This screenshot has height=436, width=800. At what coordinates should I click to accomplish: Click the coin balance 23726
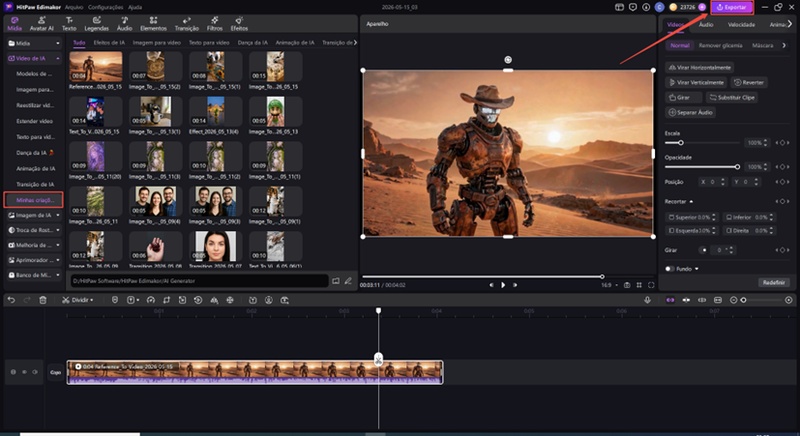pyautogui.click(x=687, y=7)
